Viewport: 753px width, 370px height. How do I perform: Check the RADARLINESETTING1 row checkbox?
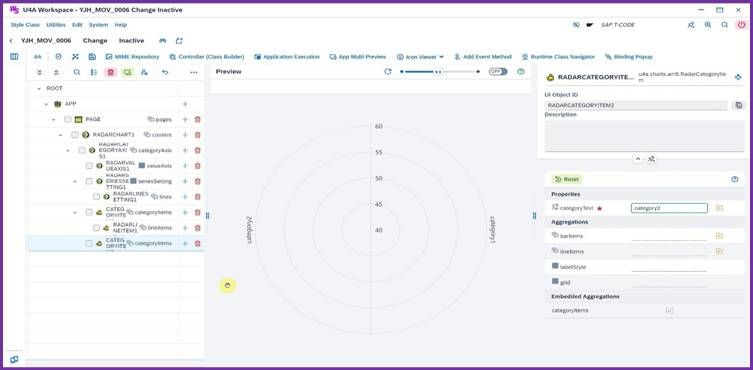[x=96, y=197]
